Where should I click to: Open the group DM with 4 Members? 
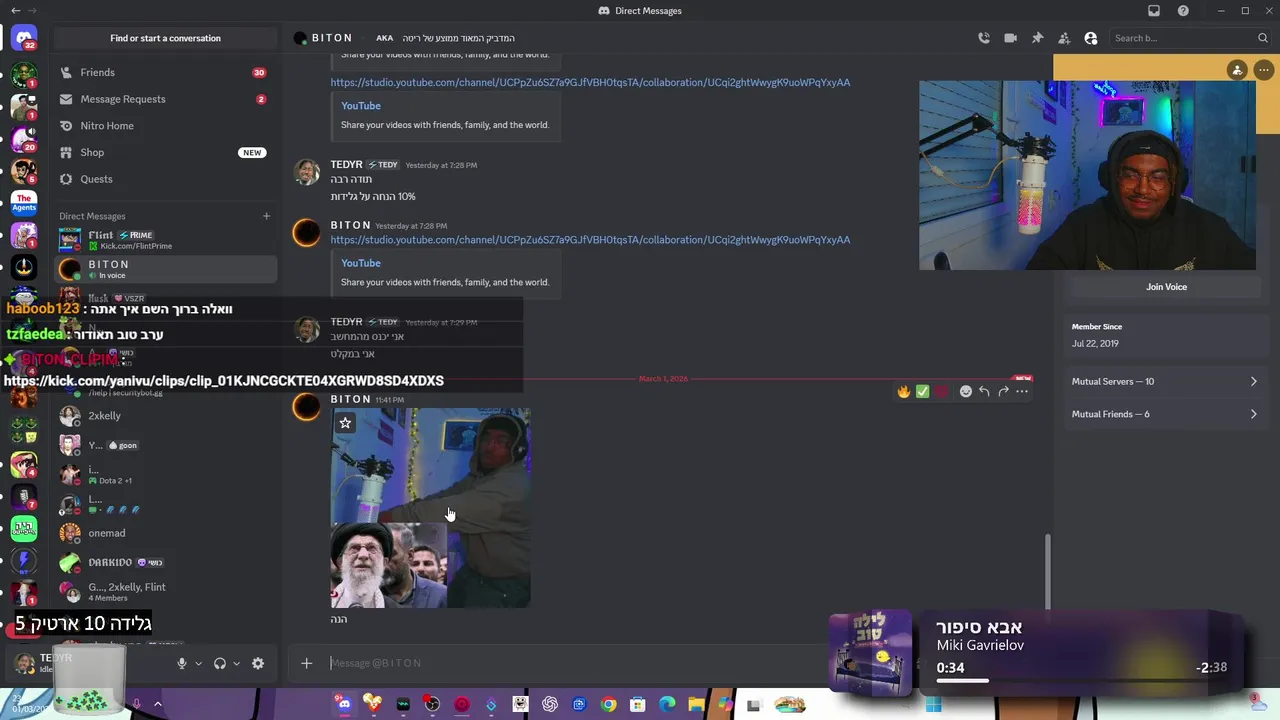[165, 592]
